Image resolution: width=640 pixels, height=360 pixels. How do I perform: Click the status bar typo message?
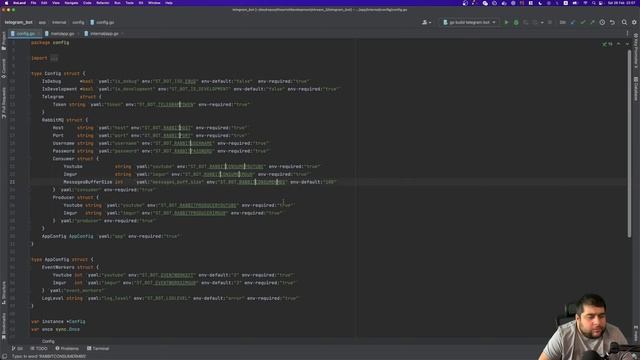tap(49, 357)
